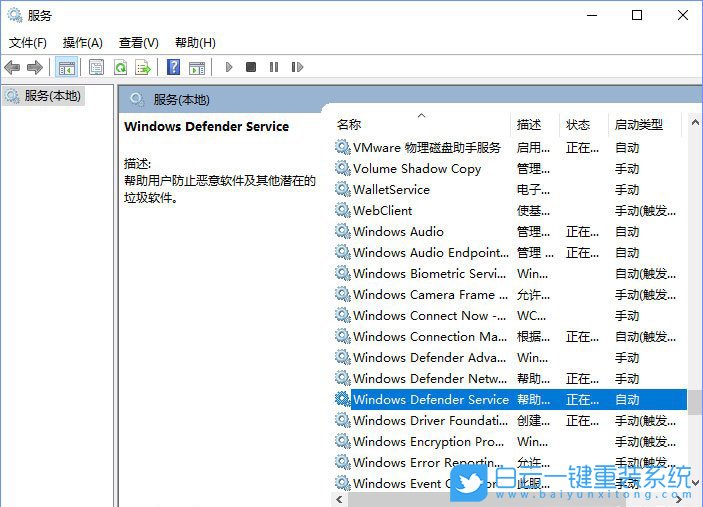
Task: Select the Windows Driver Foundation service
Action: [x=510, y=420]
